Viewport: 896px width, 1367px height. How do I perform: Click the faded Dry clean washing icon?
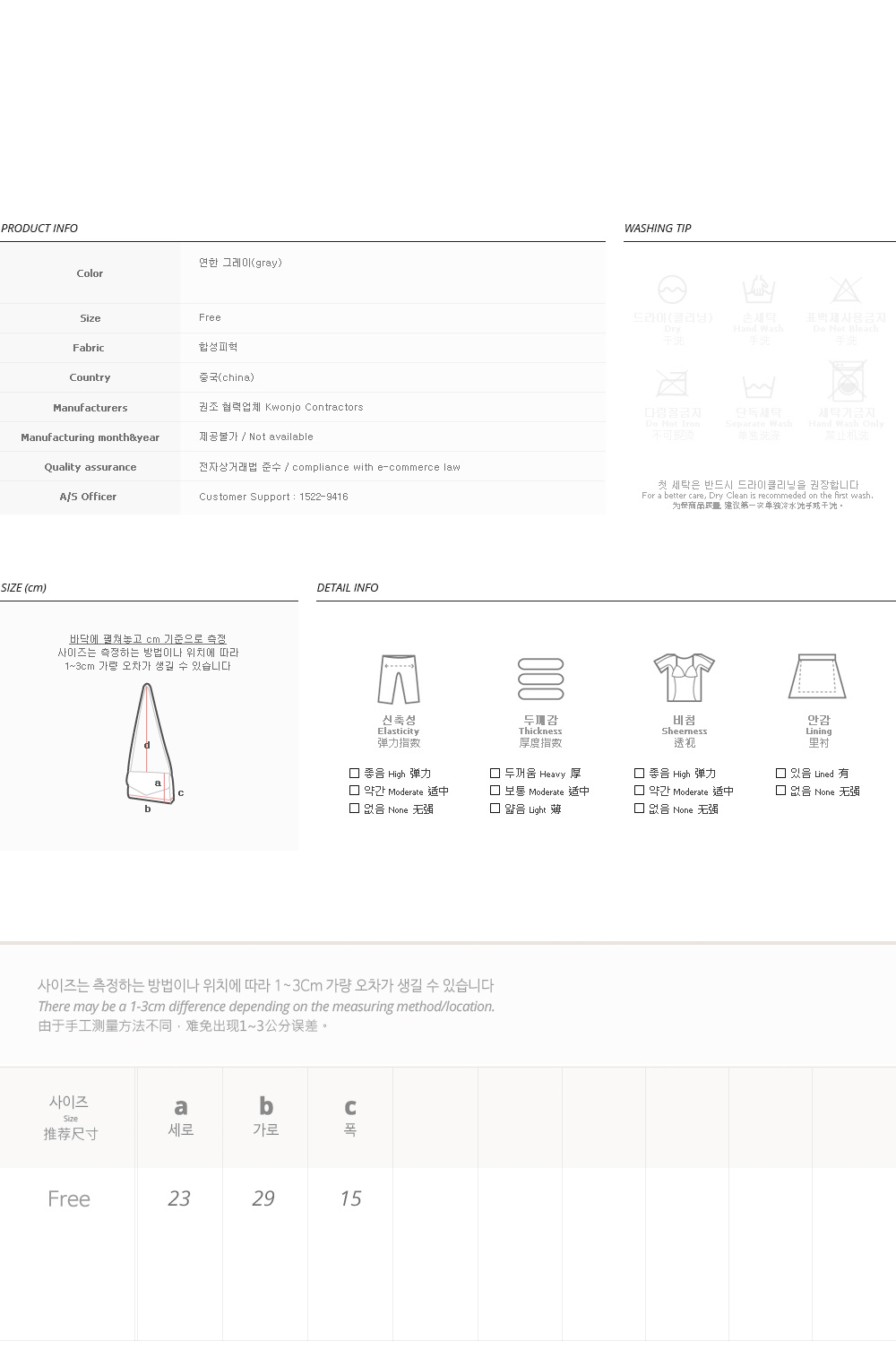pyautogui.click(x=672, y=290)
